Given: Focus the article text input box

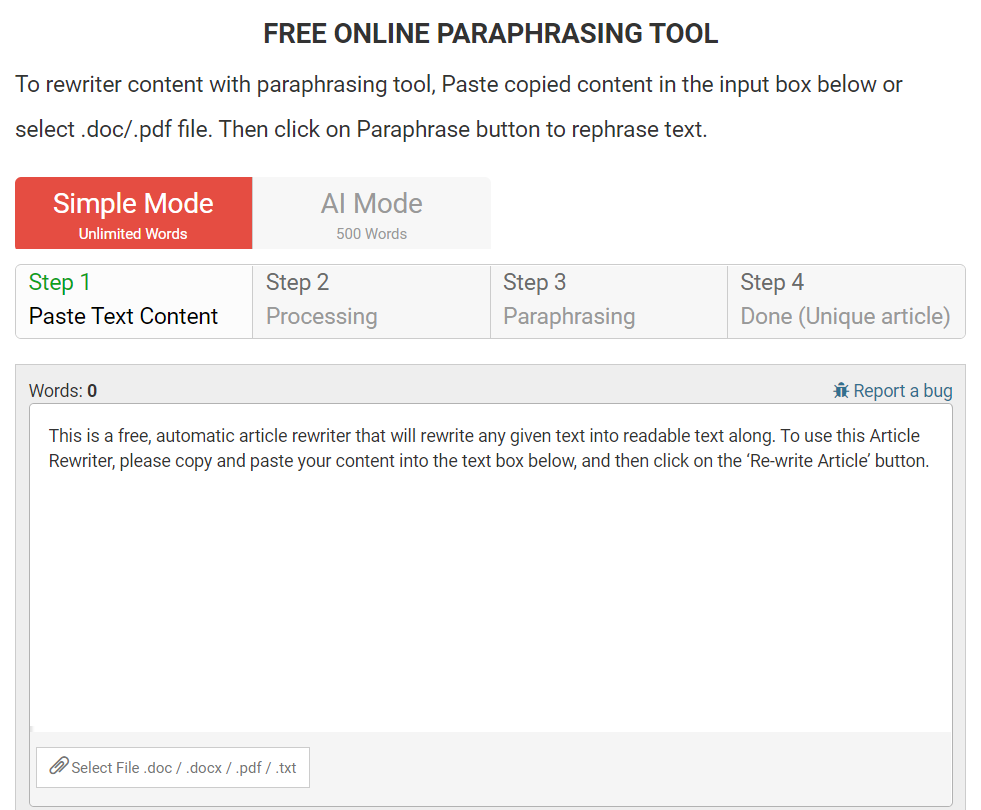Looking at the screenshot, I should coord(490,600).
